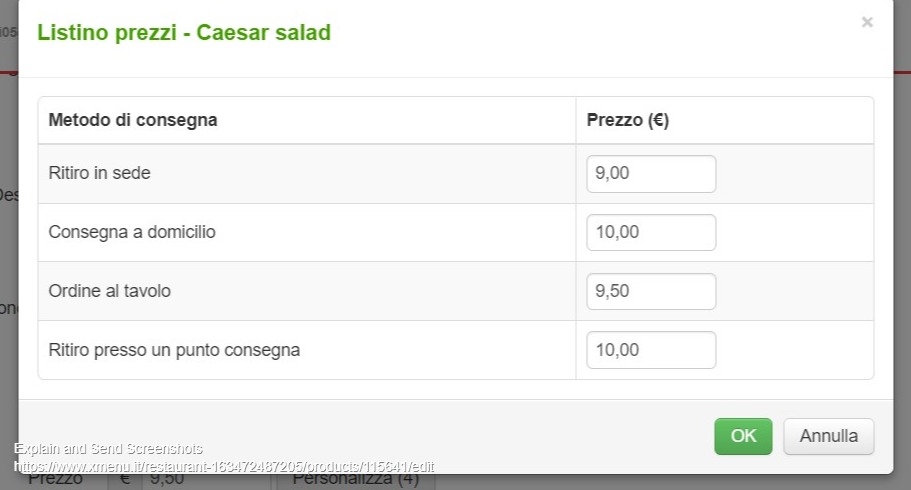Edit the Ritiro presso un punto consegna price
Image resolution: width=911 pixels, height=490 pixels.
point(651,350)
